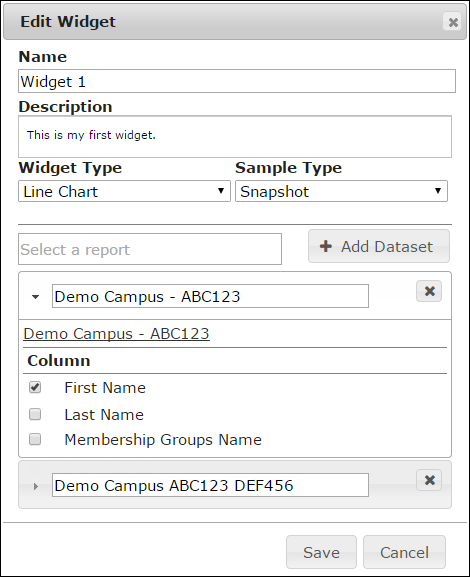This screenshot has height=577, width=470.
Task: Check the Last Name column checkbox
Action: pyautogui.click(x=35, y=414)
